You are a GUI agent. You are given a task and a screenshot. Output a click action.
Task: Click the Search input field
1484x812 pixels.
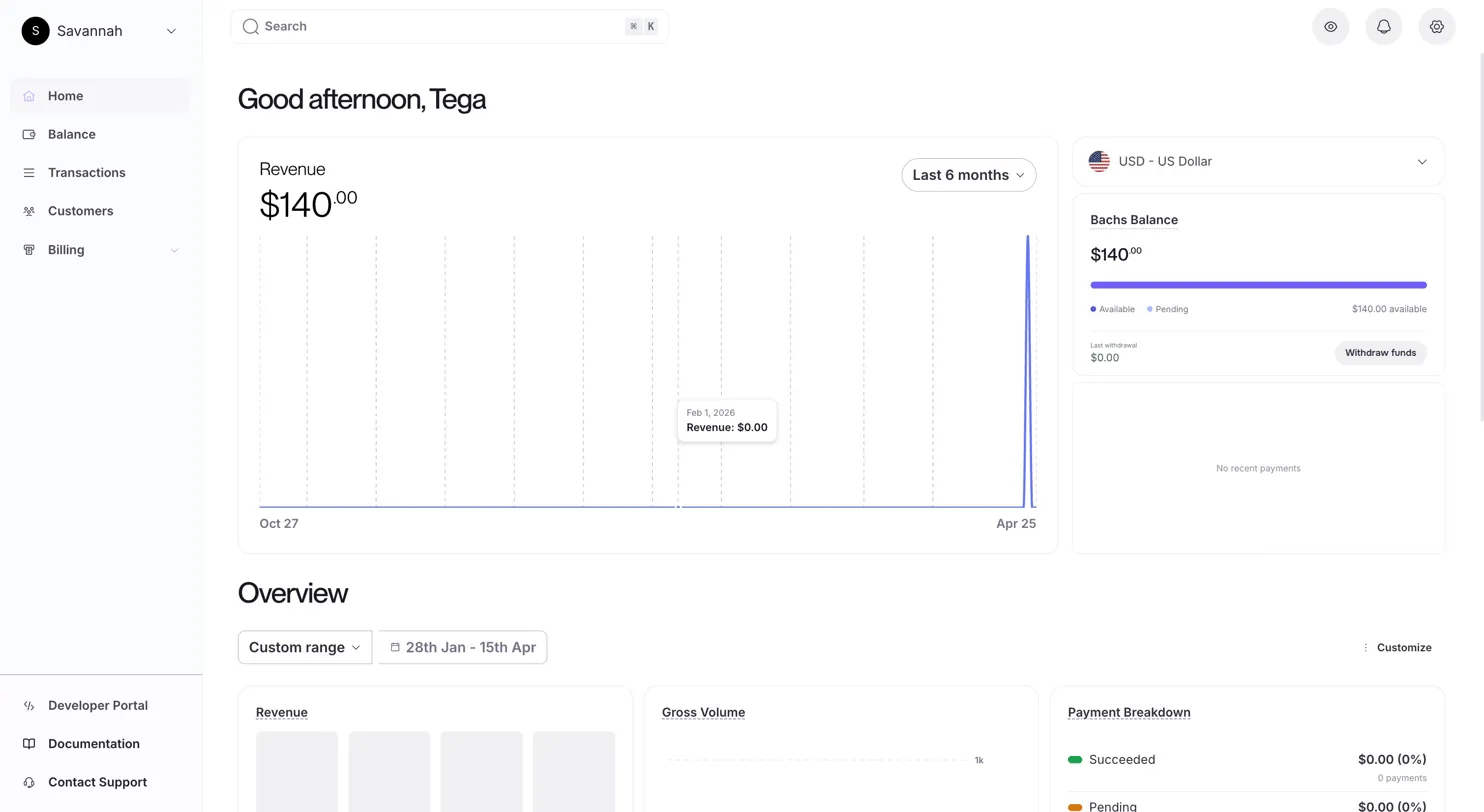coord(449,27)
